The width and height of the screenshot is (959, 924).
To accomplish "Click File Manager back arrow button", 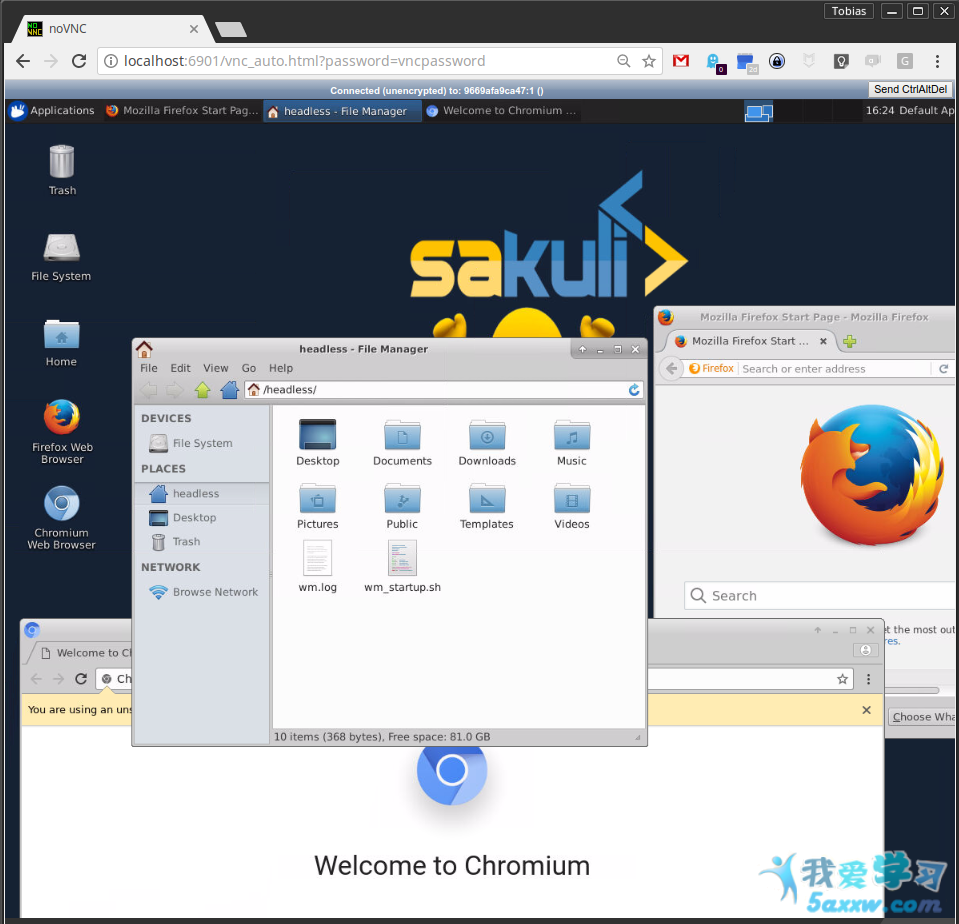I will [x=149, y=390].
